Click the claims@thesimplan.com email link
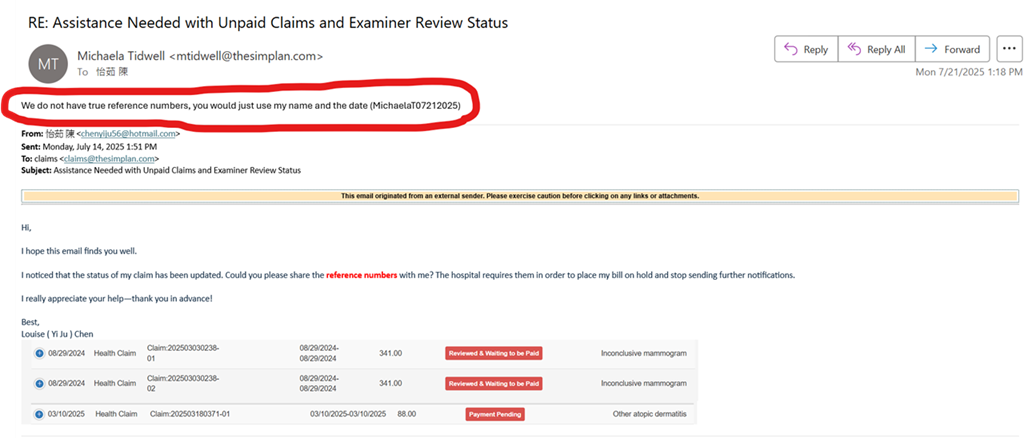Viewport: 1024px width, 438px height. click(x=112, y=158)
